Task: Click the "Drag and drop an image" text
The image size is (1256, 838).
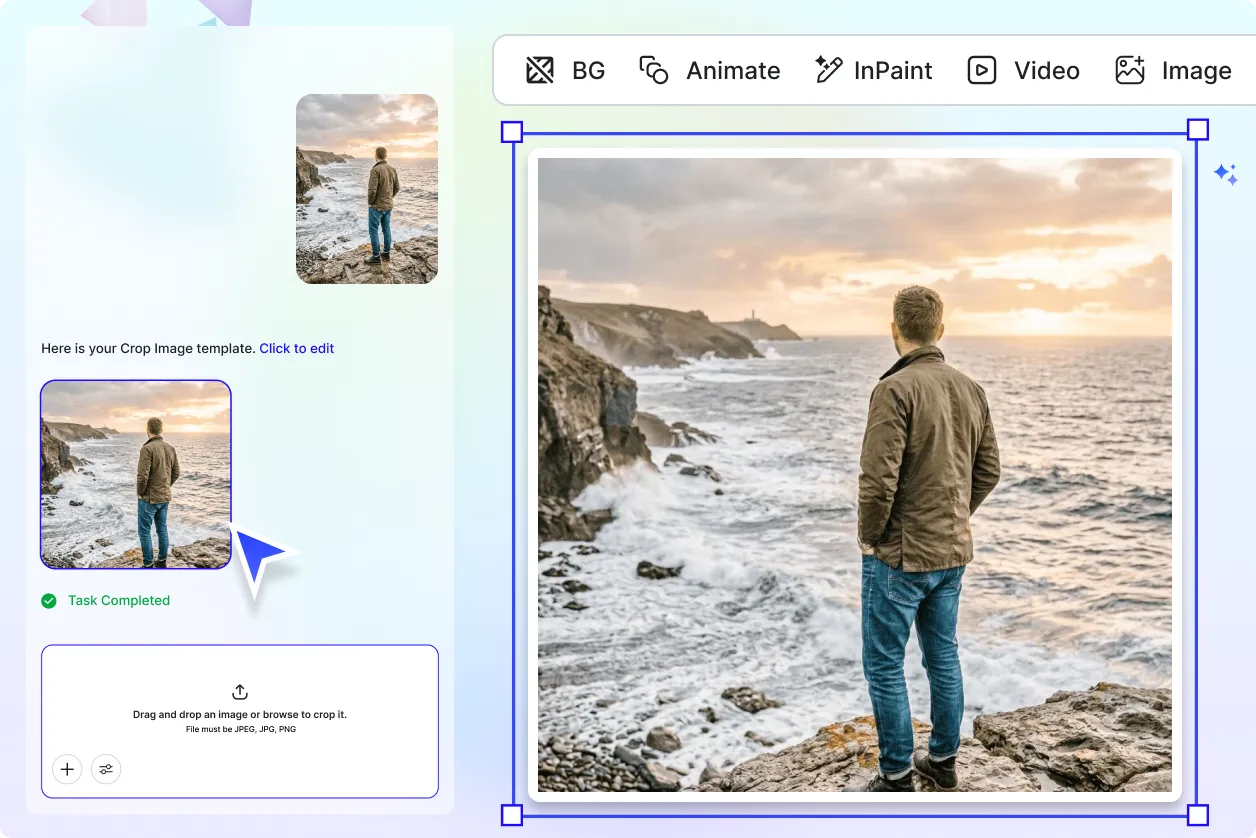Action: (x=240, y=715)
